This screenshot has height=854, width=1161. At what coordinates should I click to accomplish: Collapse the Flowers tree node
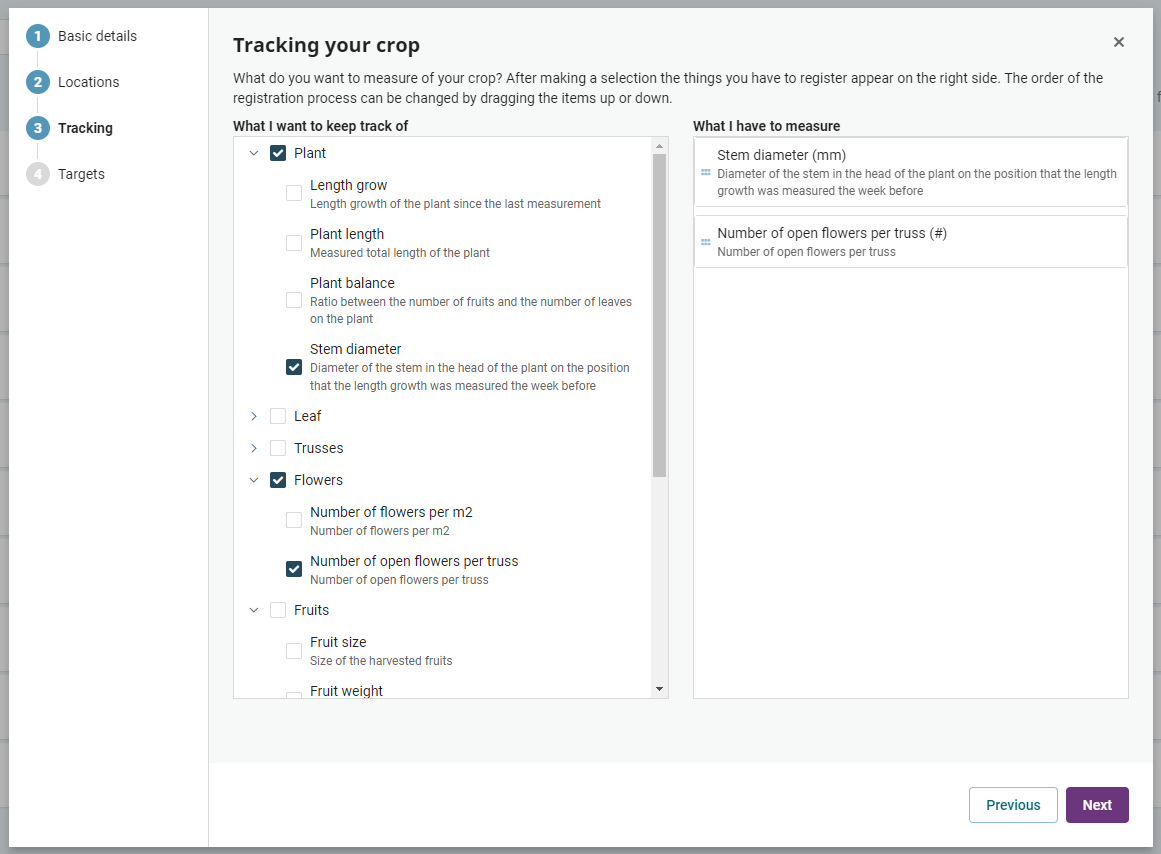coord(254,480)
